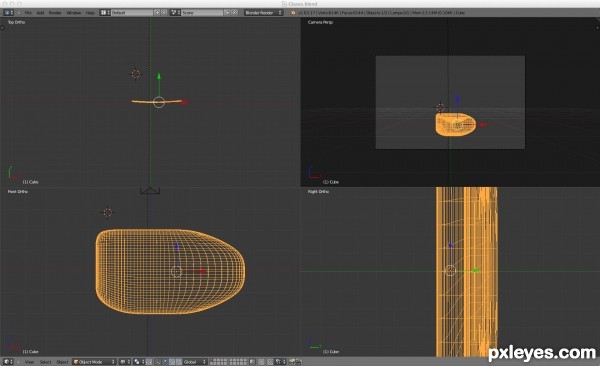Collapse header menus toggle next to File

click(19, 13)
